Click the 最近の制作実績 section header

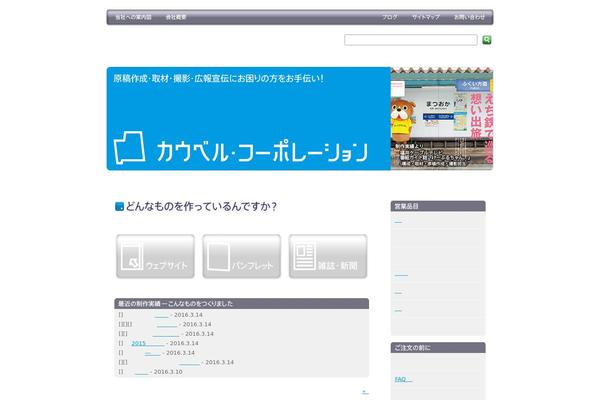[x=241, y=304]
